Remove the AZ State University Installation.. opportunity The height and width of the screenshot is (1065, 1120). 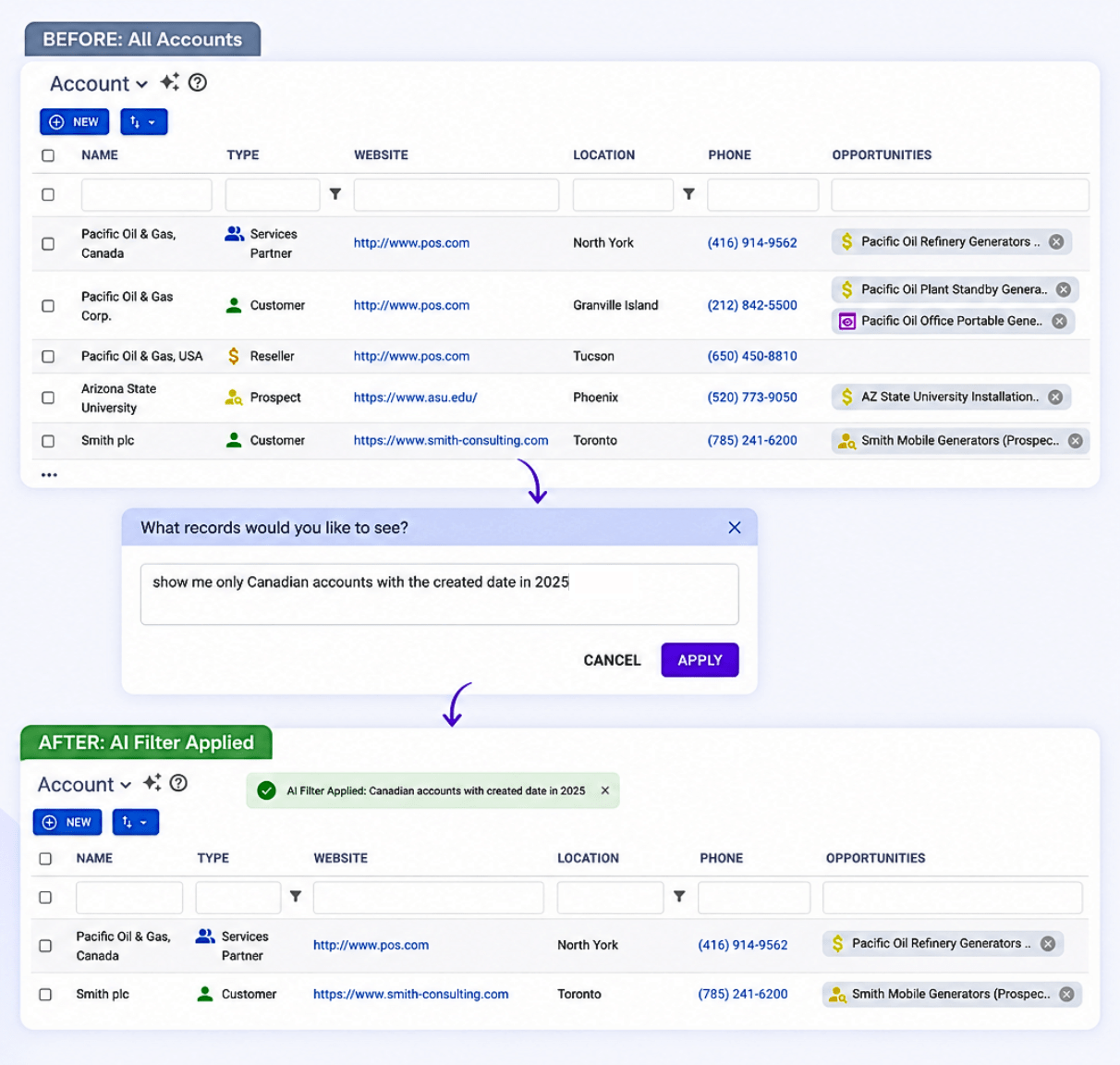(1055, 397)
